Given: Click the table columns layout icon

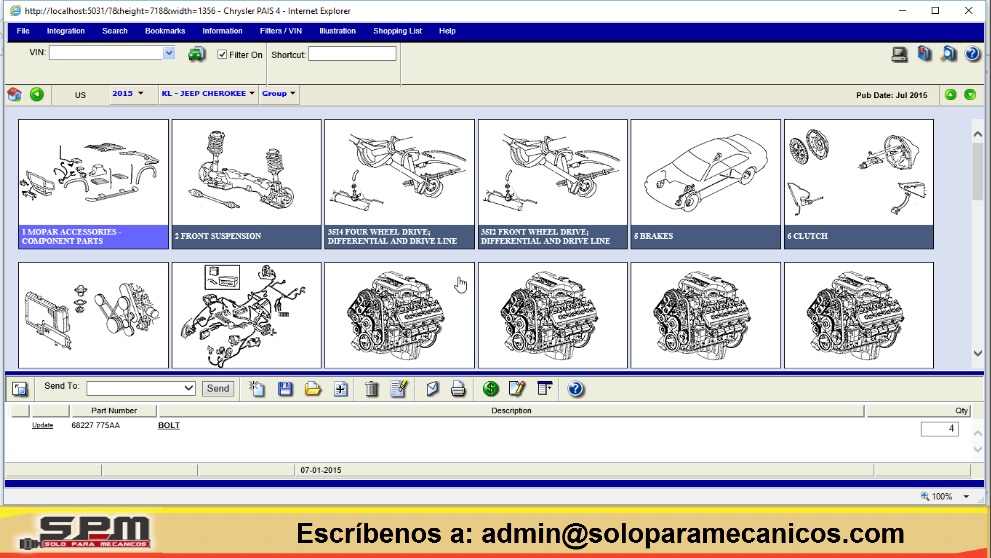Looking at the screenshot, I should (x=544, y=389).
